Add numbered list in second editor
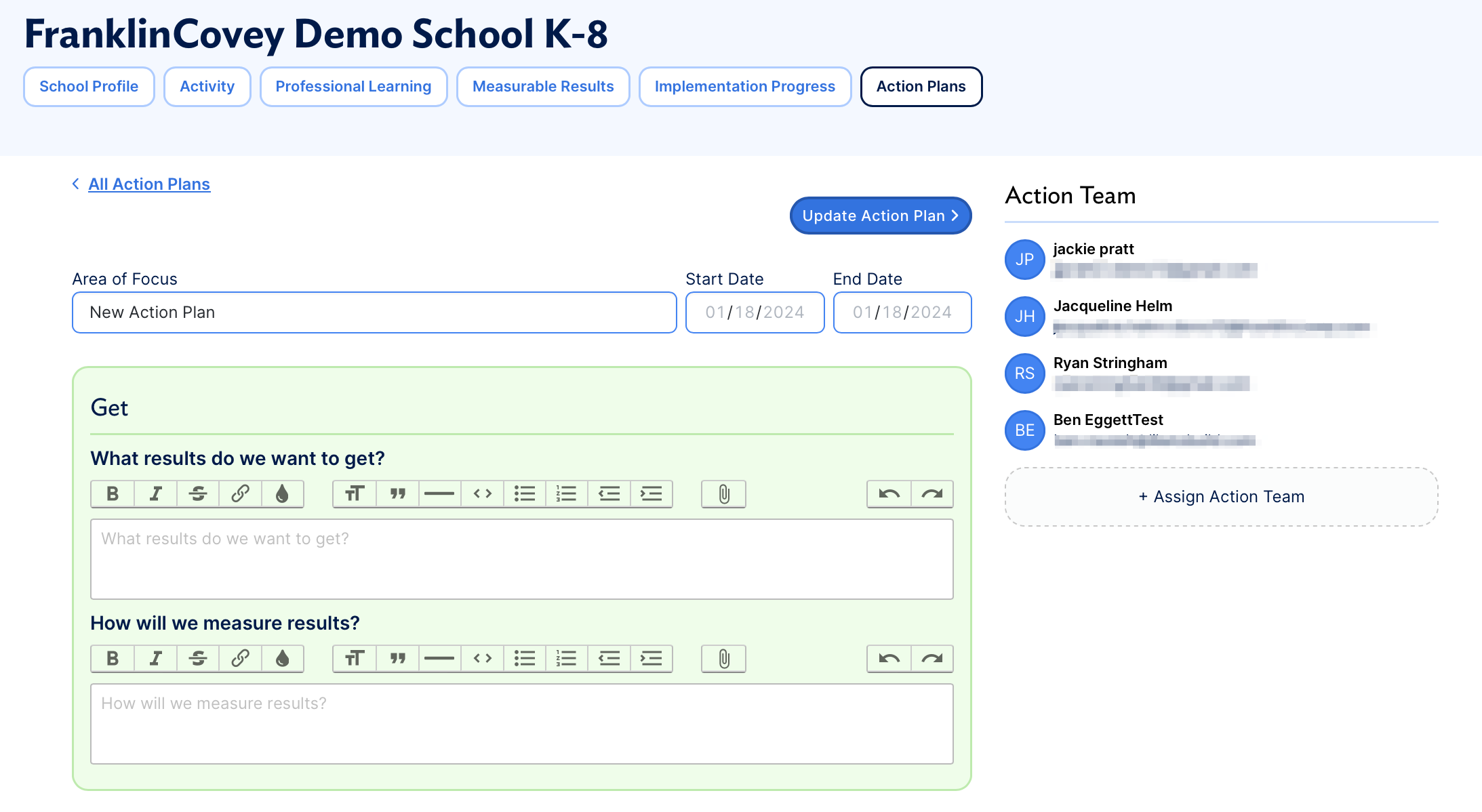This screenshot has width=1482, height=812. tap(566, 659)
